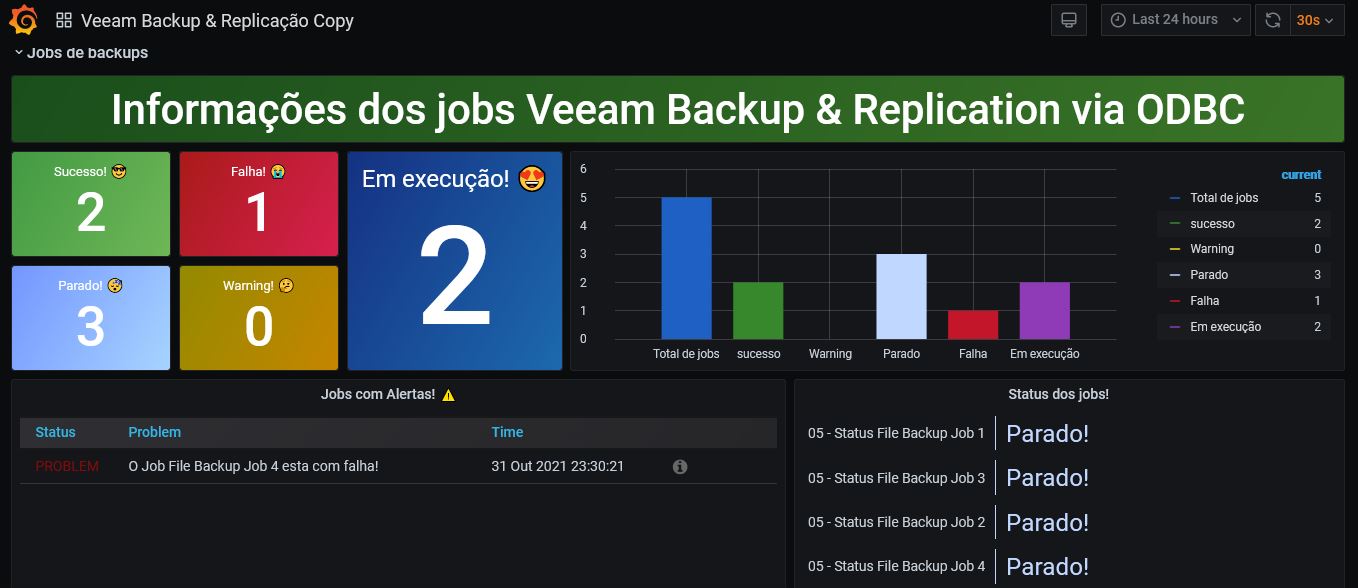Click the Veeam Backup dashboard title

click(217, 20)
